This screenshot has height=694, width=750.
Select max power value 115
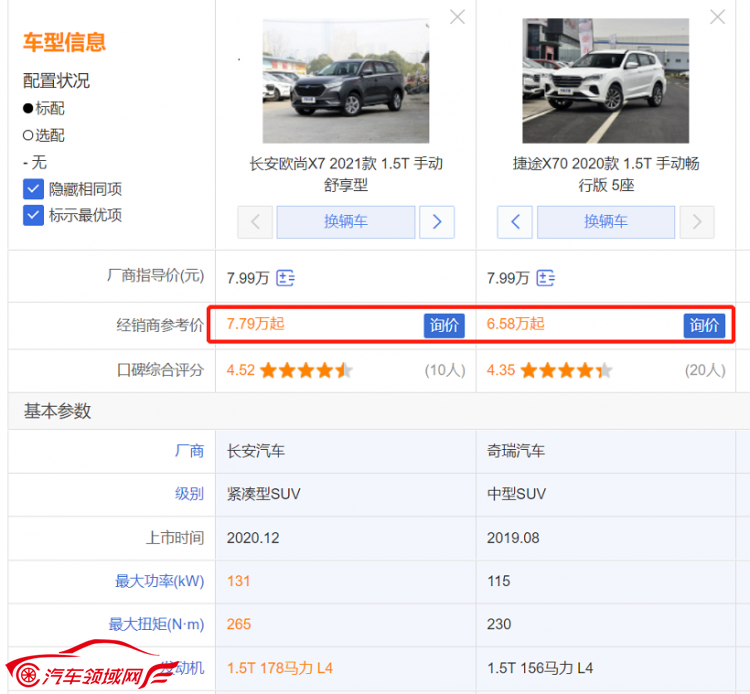click(x=498, y=581)
